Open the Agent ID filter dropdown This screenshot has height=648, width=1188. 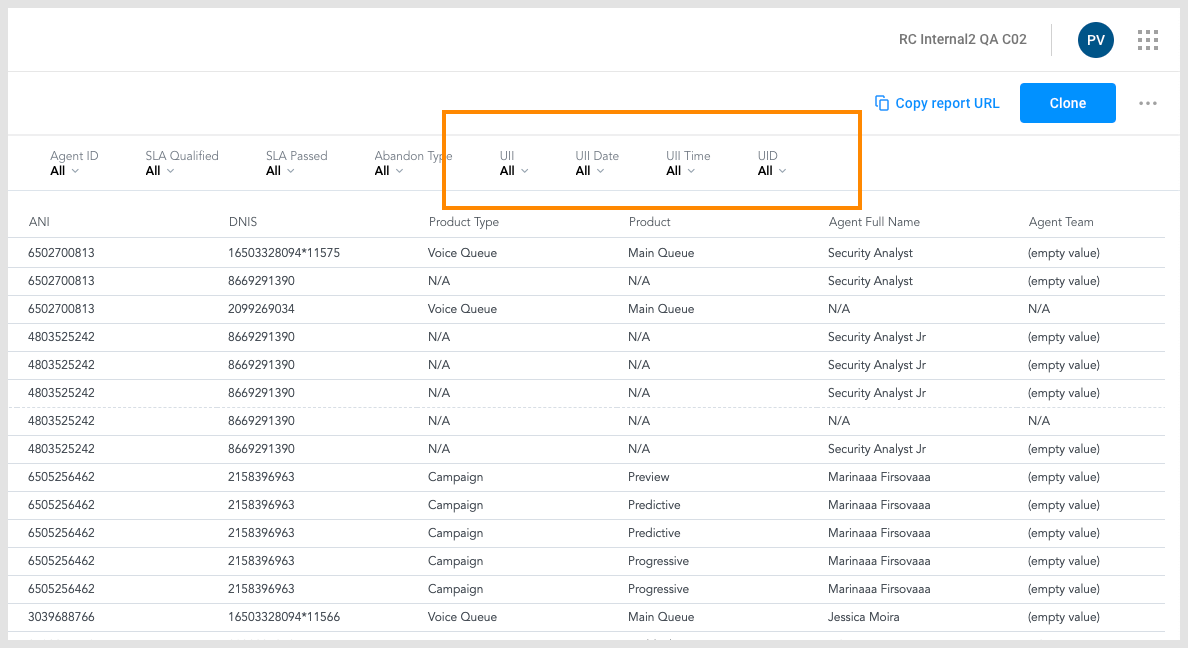point(65,170)
